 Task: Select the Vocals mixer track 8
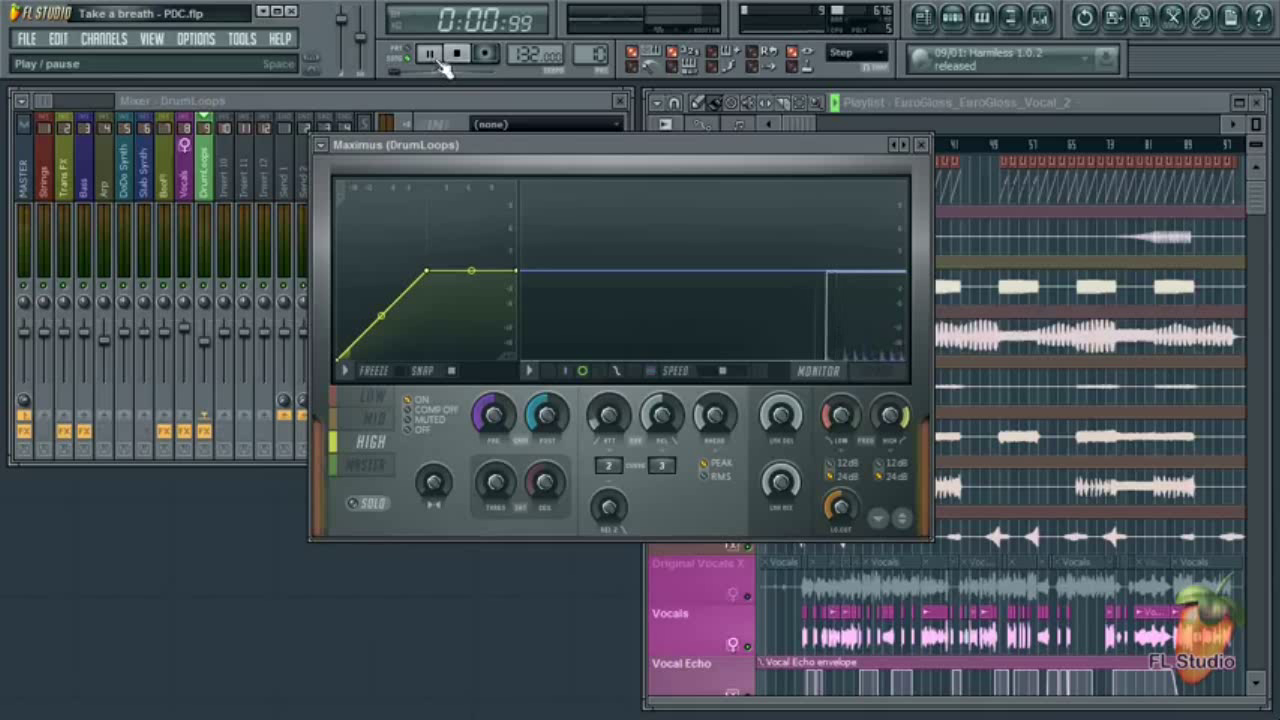point(184,160)
